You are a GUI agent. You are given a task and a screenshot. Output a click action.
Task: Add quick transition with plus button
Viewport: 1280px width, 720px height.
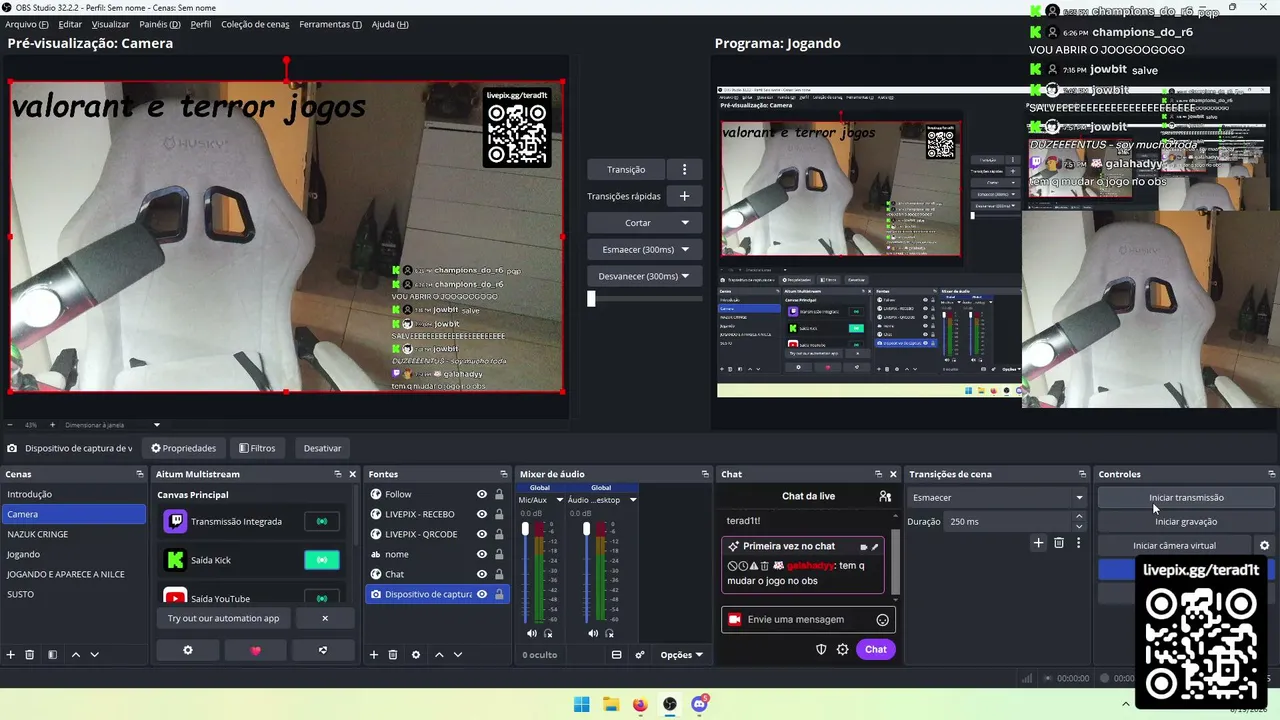tap(684, 196)
